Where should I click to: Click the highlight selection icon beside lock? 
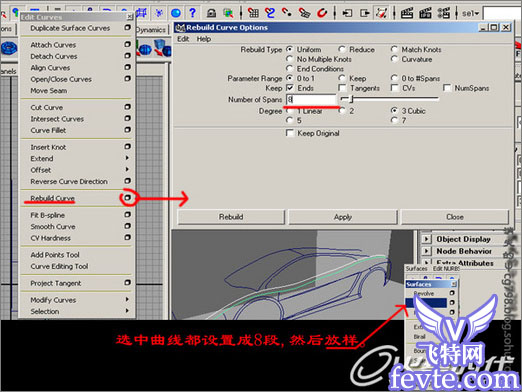tap(228, 13)
